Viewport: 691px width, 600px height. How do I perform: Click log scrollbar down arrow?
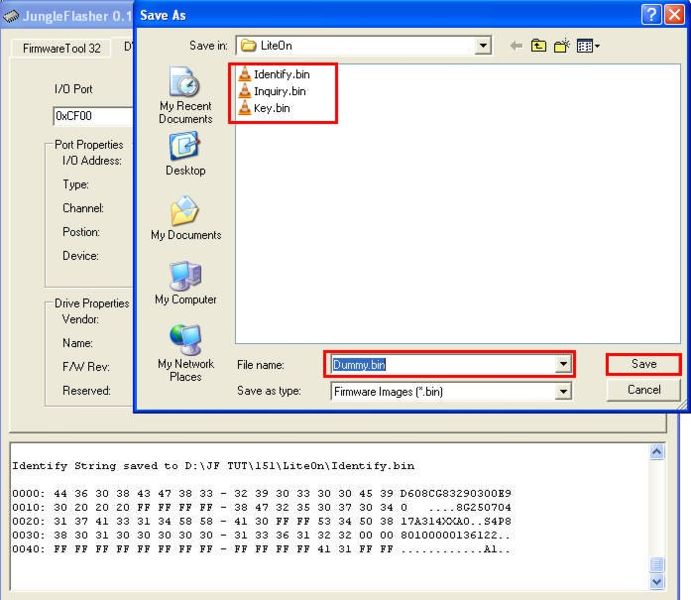click(x=657, y=582)
